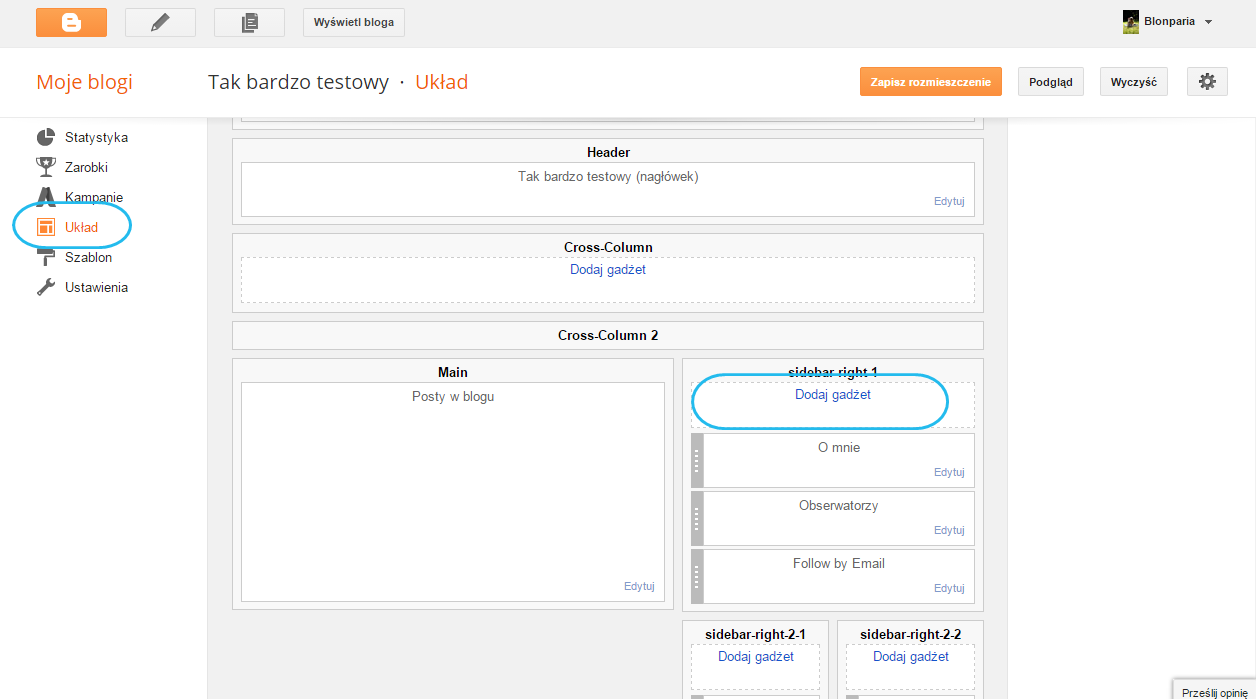Add gadget in Cross-Column section

(608, 270)
